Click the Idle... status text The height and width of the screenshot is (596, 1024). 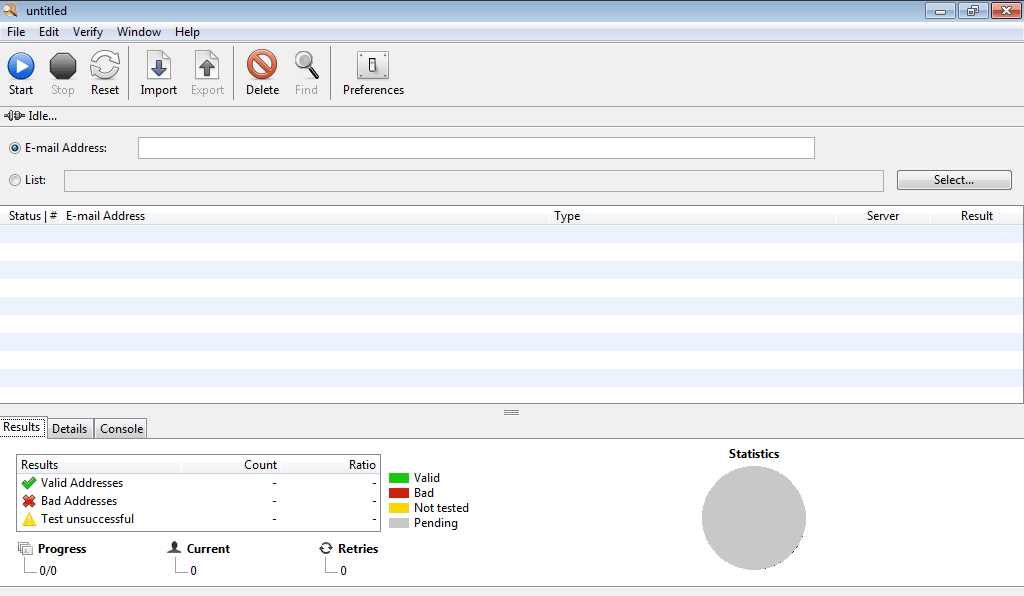pyautogui.click(x=42, y=116)
